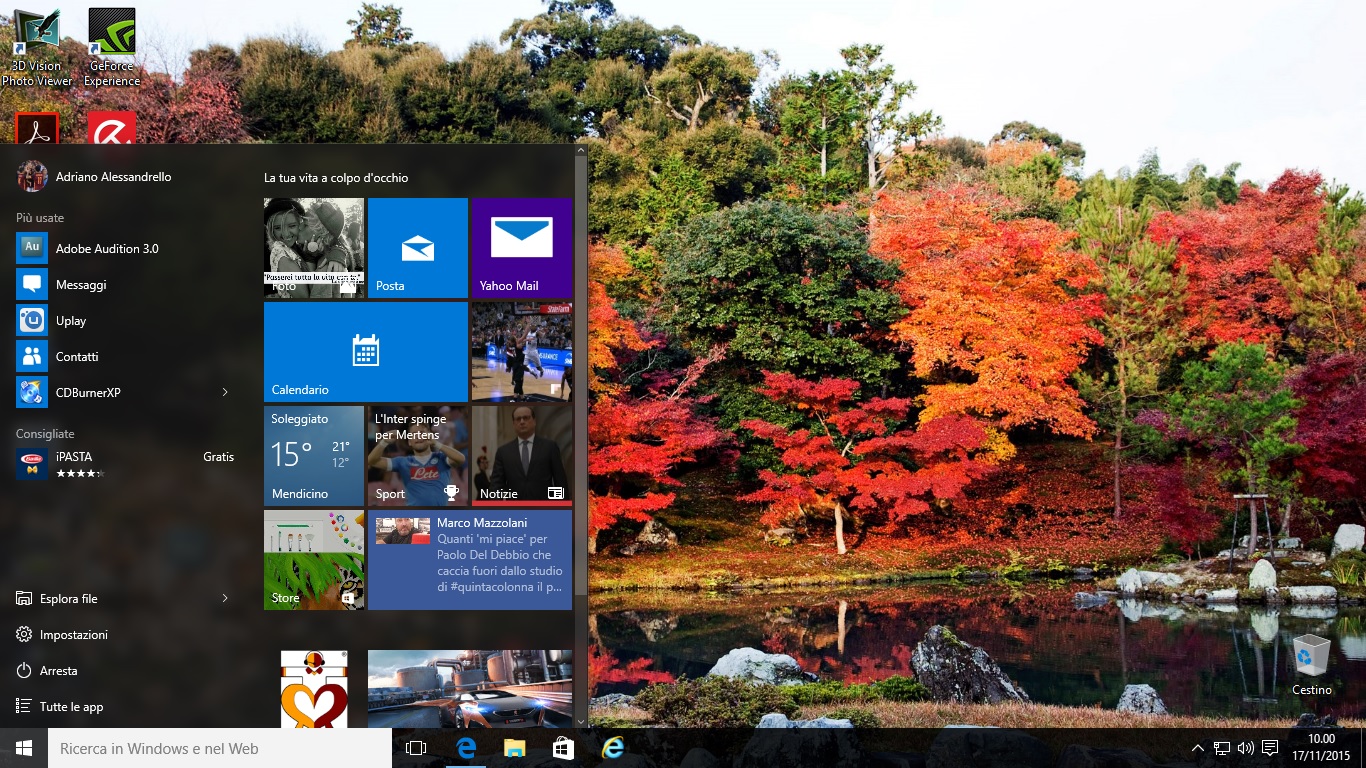Open the heart logo tile
Image resolution: width=1366 pixels, height=768 pixels.
click(314, 689)
